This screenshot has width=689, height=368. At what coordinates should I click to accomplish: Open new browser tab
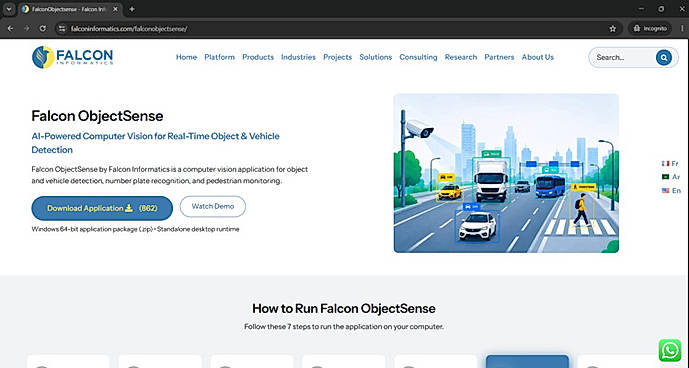pos(132,9)
